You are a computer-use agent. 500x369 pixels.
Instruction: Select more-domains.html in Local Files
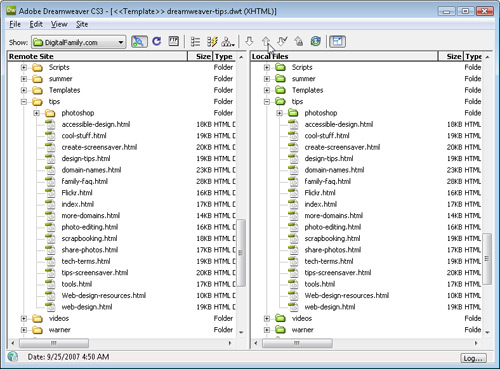334,216
